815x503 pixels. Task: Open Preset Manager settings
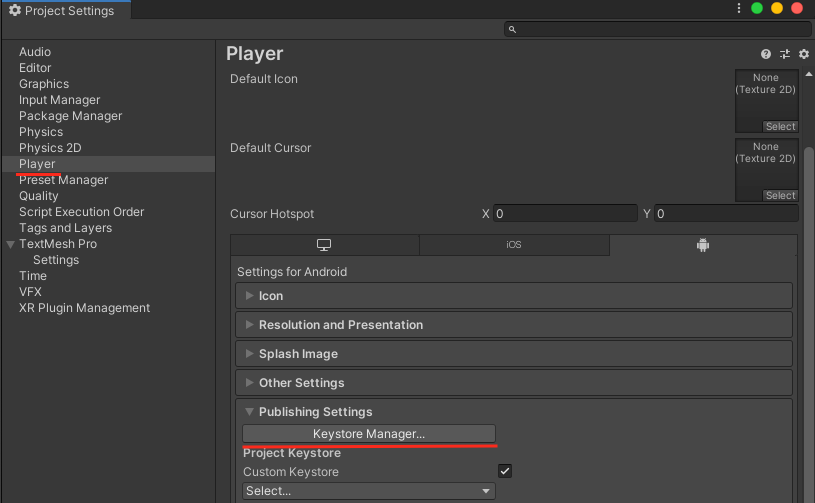pos(63,180)
